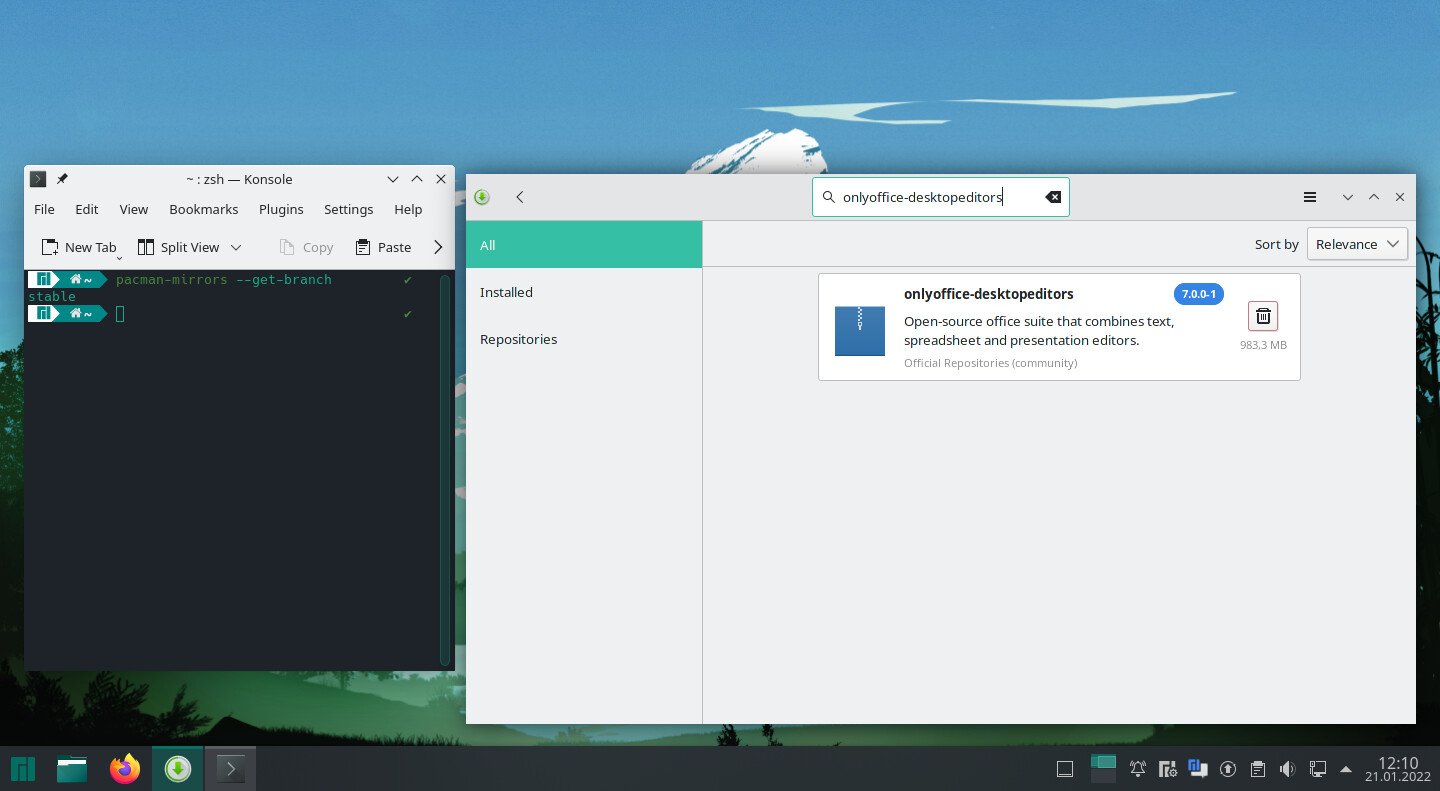
Task: Click the stable output line in Konsole
Action: [52, 297]
